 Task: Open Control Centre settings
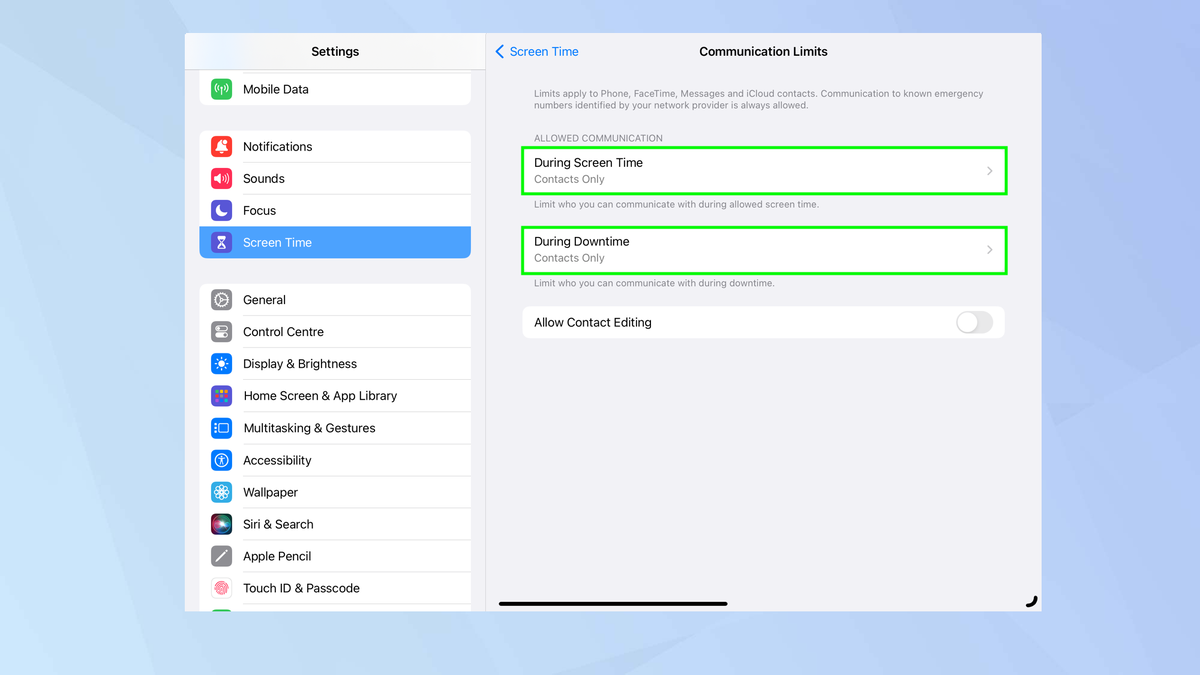point(335,332)
